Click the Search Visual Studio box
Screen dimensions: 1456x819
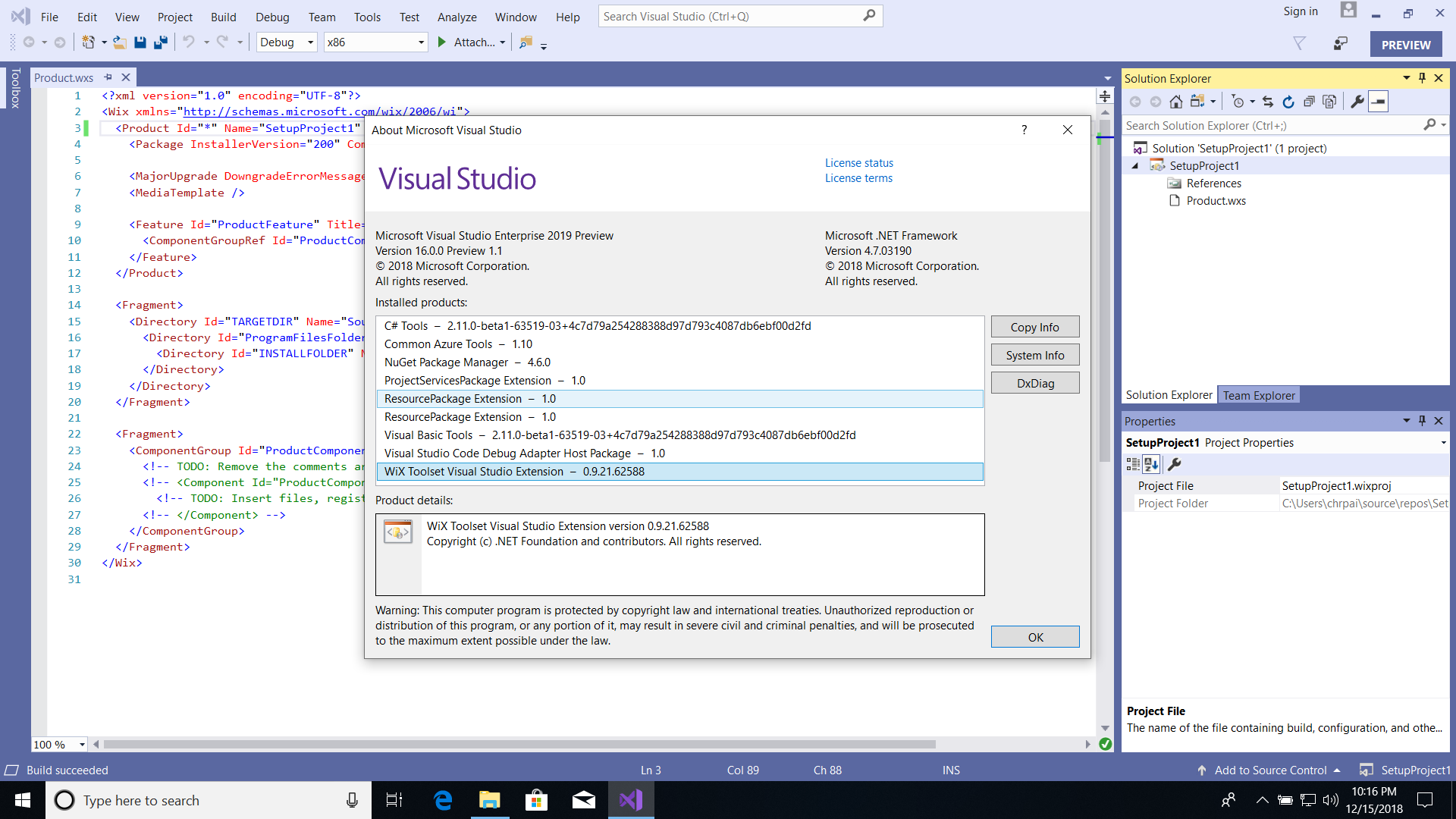pos(740,16)
